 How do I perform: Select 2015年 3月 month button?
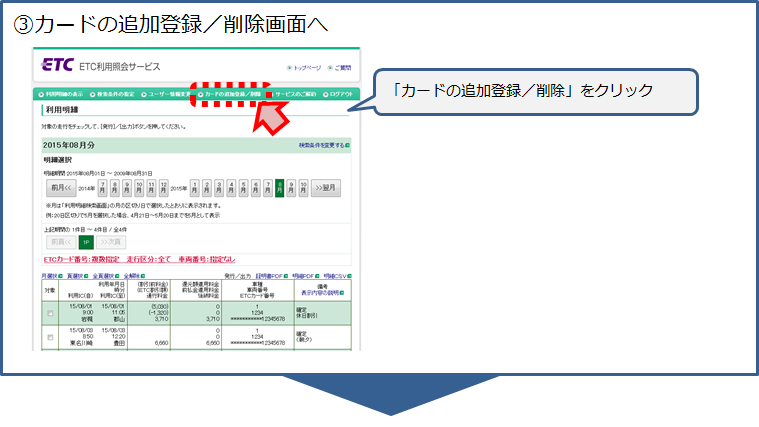219,188
